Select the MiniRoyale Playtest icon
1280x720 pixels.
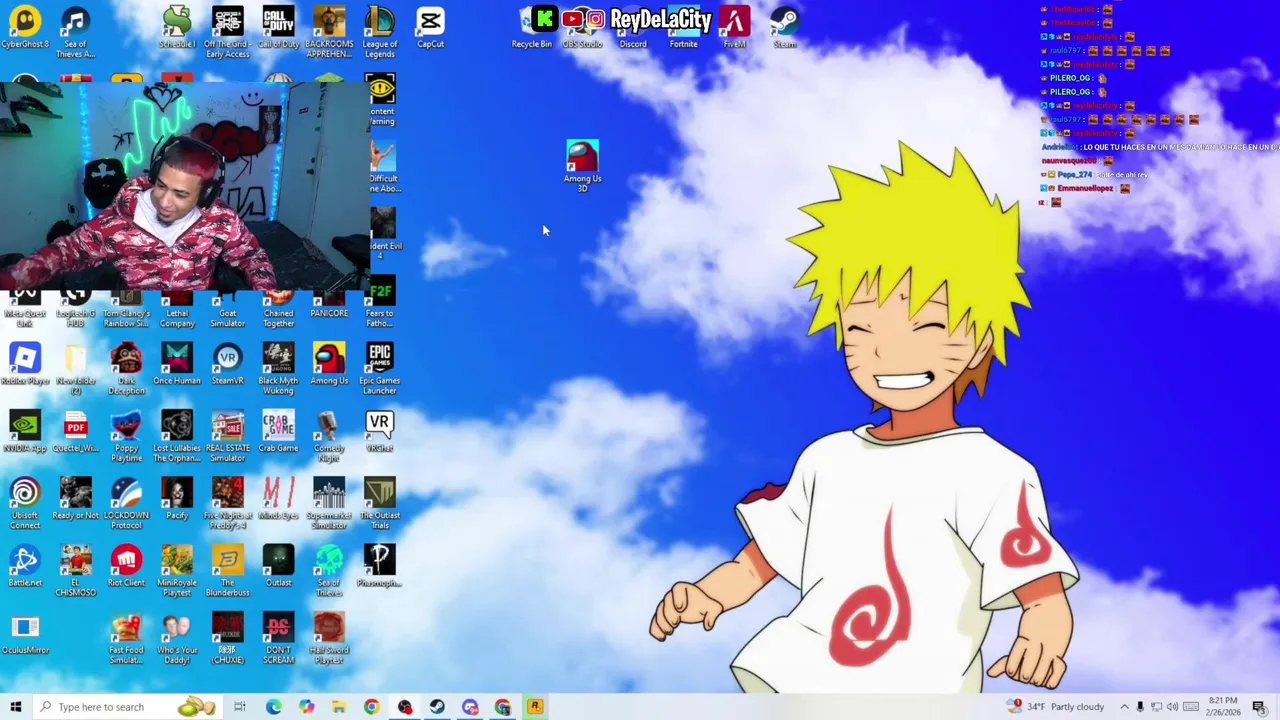point(177,570)
